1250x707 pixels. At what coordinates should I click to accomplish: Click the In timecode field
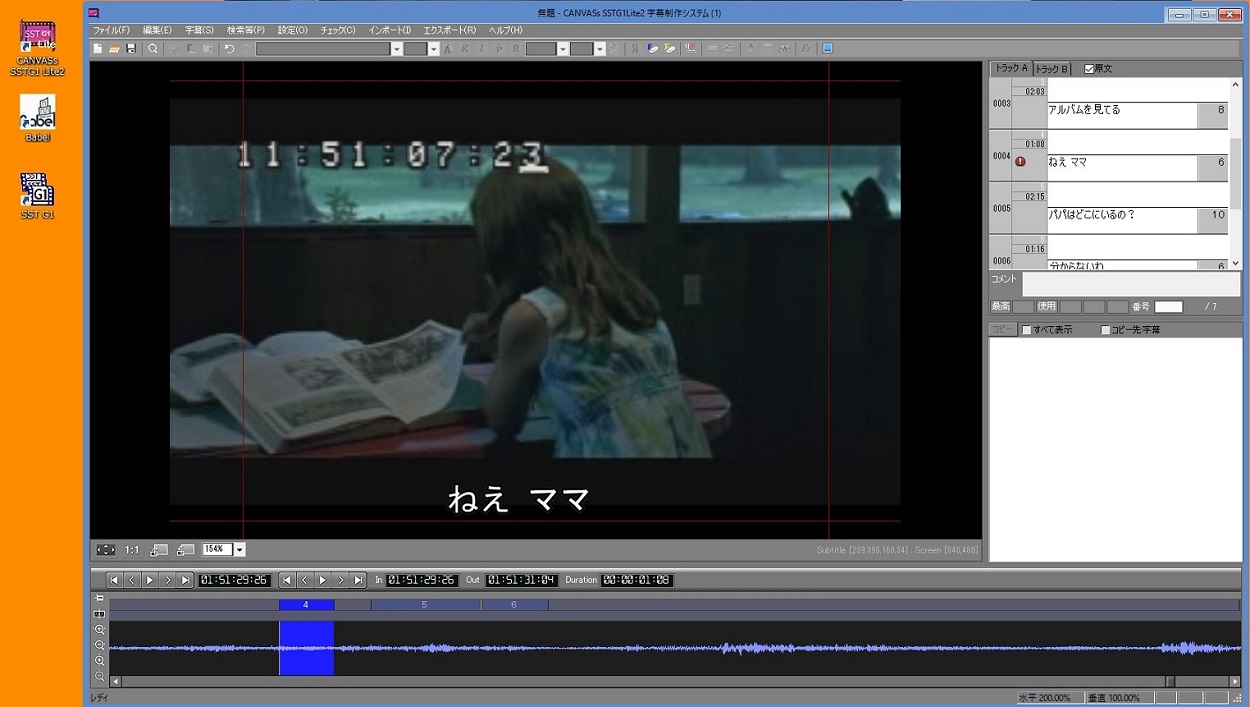click(422, 580)
